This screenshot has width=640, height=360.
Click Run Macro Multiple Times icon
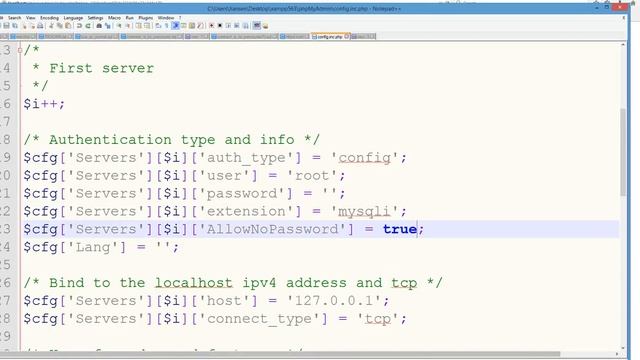tap(237, 26)
